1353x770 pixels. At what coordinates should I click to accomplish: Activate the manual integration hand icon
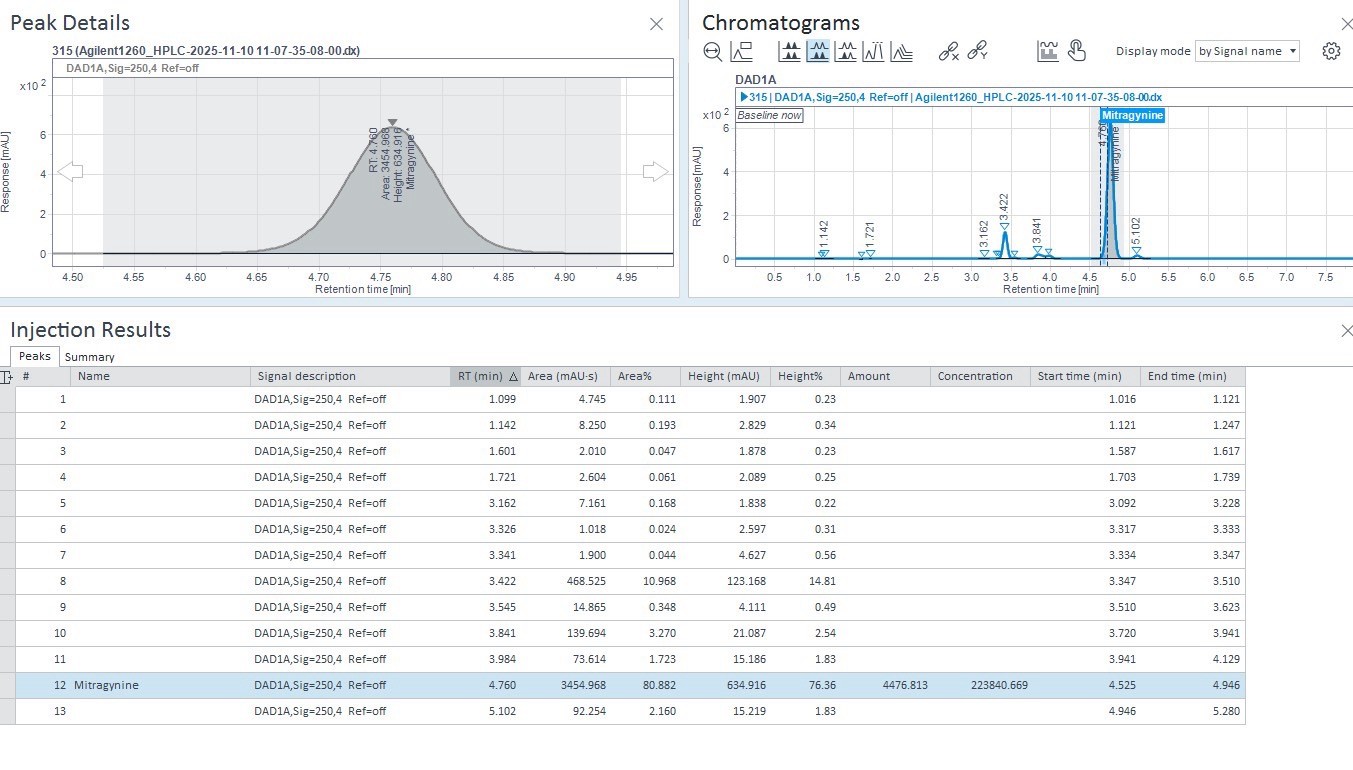[1076, 51]
